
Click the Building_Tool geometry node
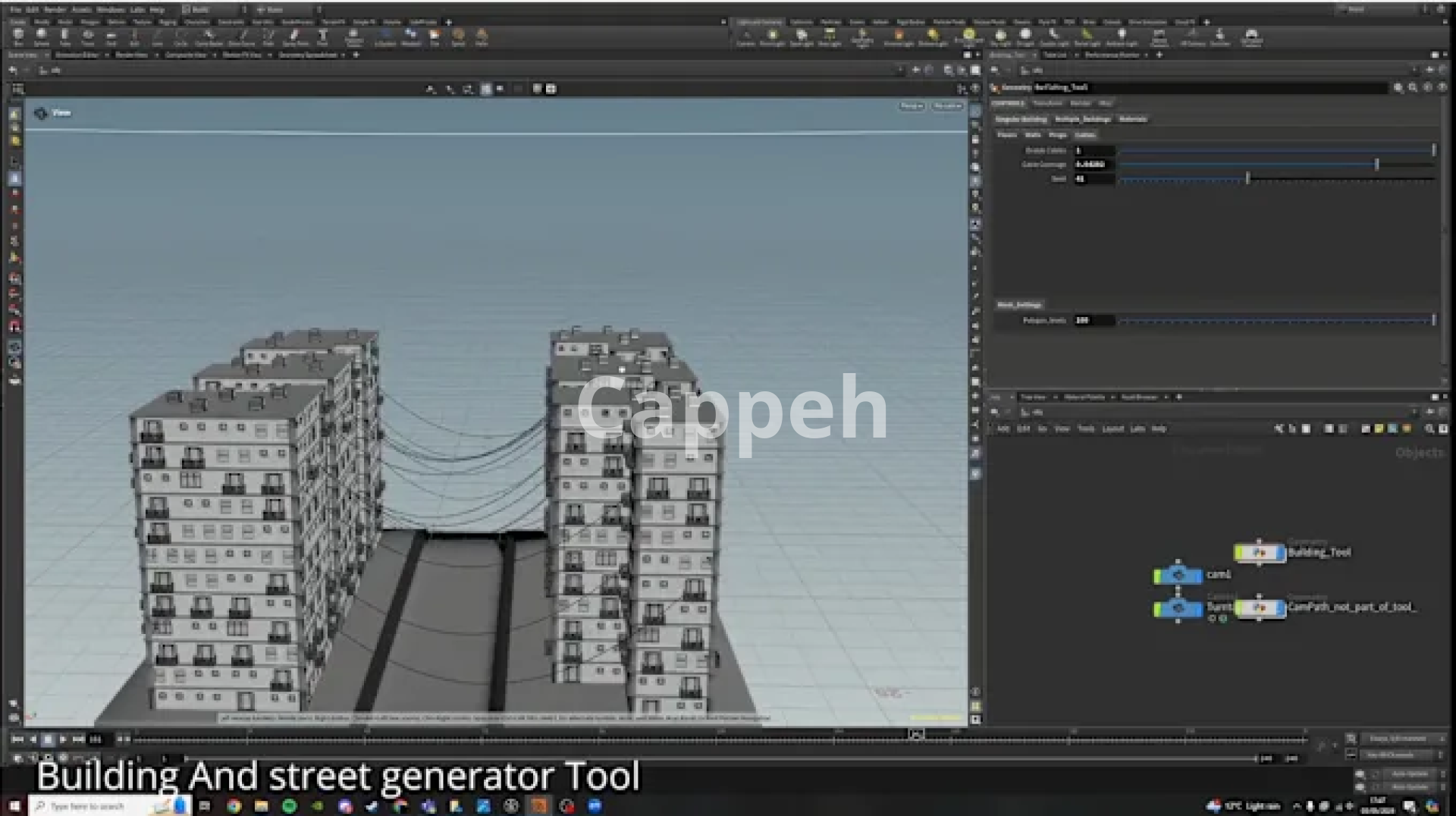point(1259,553)
